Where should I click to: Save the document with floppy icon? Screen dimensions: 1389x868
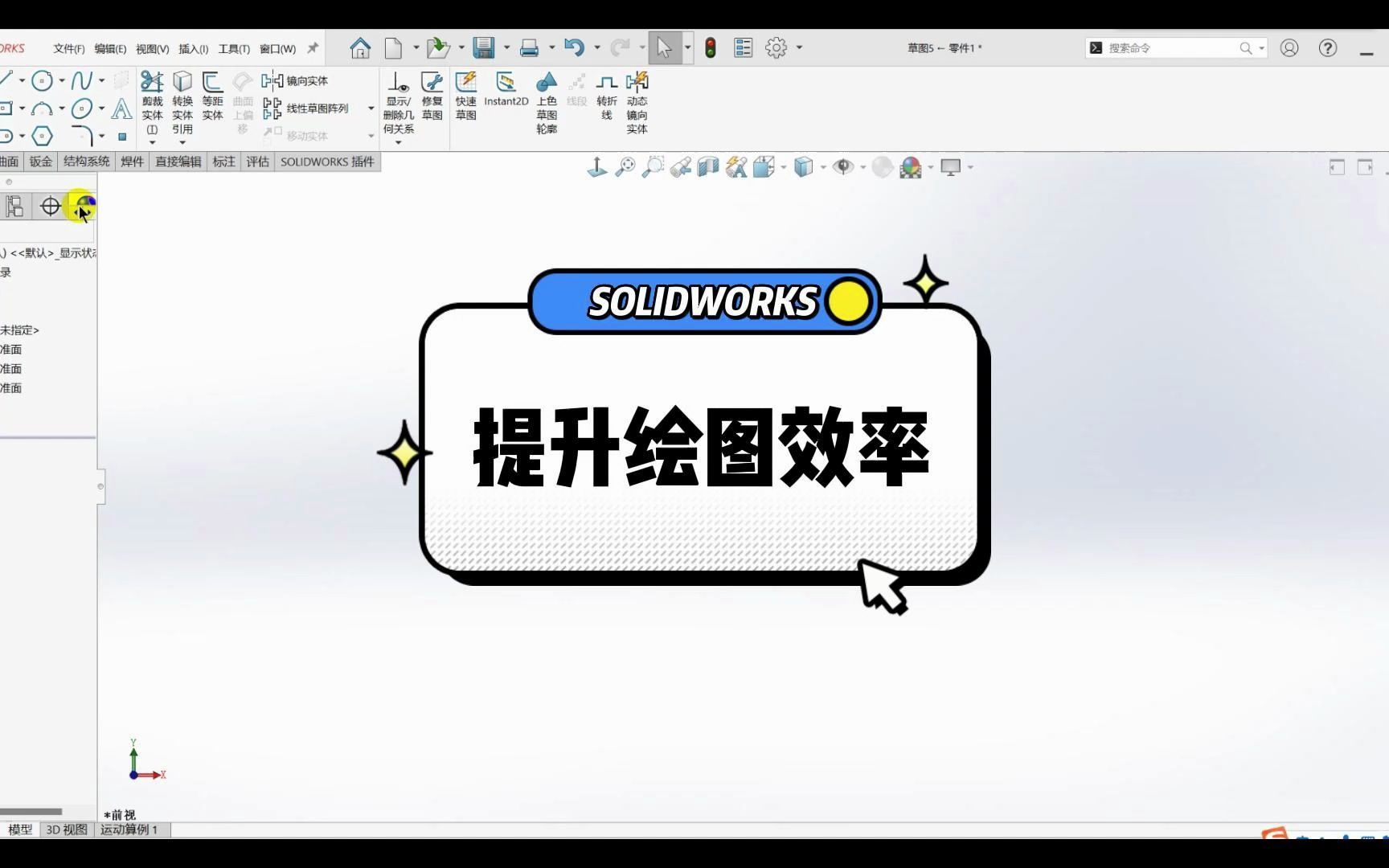point(484,48)
